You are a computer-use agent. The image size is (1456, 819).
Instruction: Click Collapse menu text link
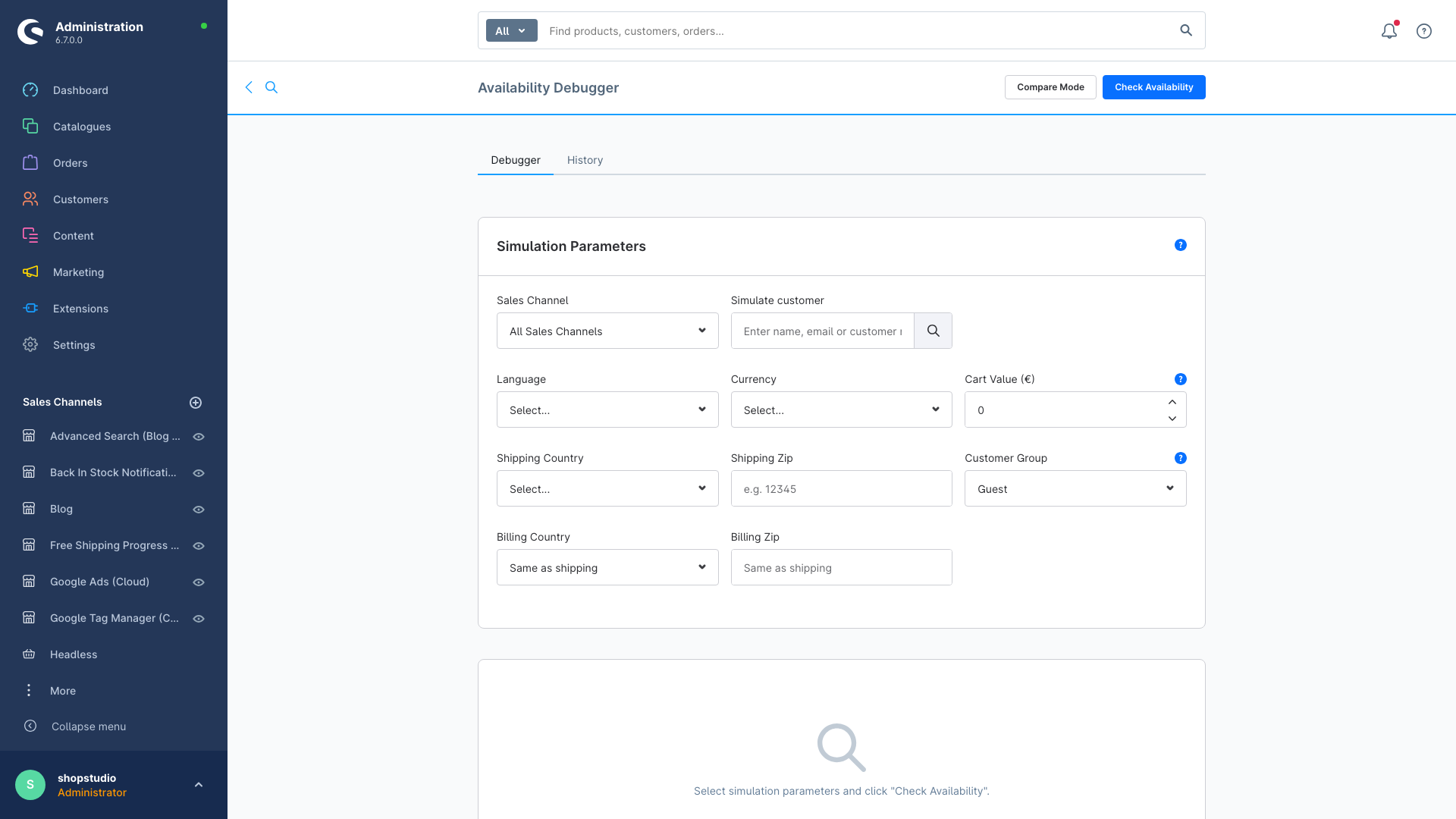(89, 726)
